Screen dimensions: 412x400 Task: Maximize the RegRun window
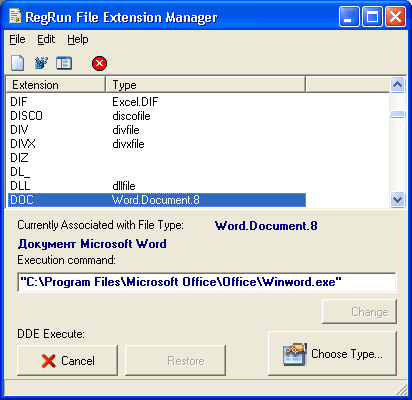tap(372, 17)
